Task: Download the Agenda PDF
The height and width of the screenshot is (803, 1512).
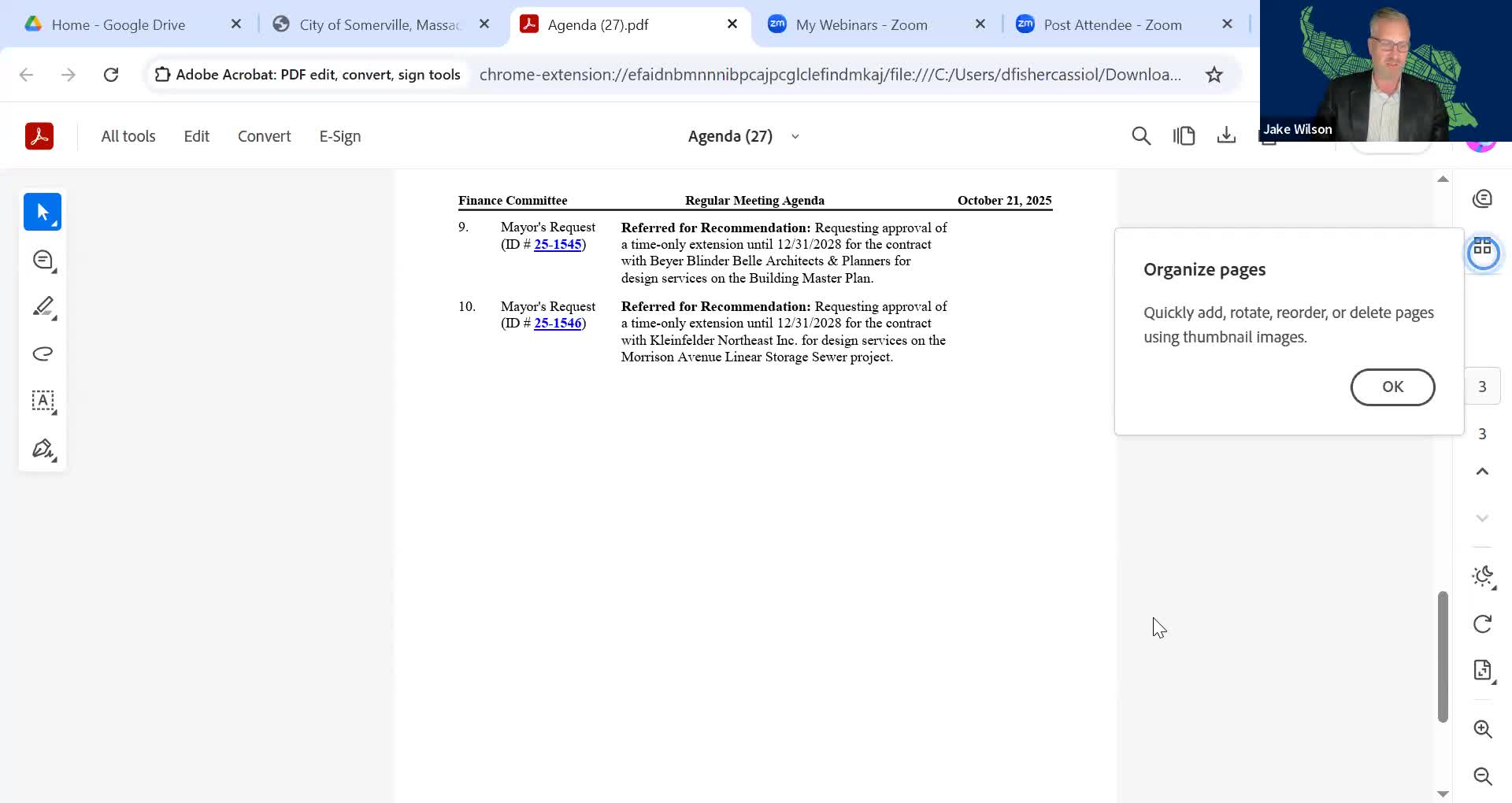Action: pos(1226,136)
